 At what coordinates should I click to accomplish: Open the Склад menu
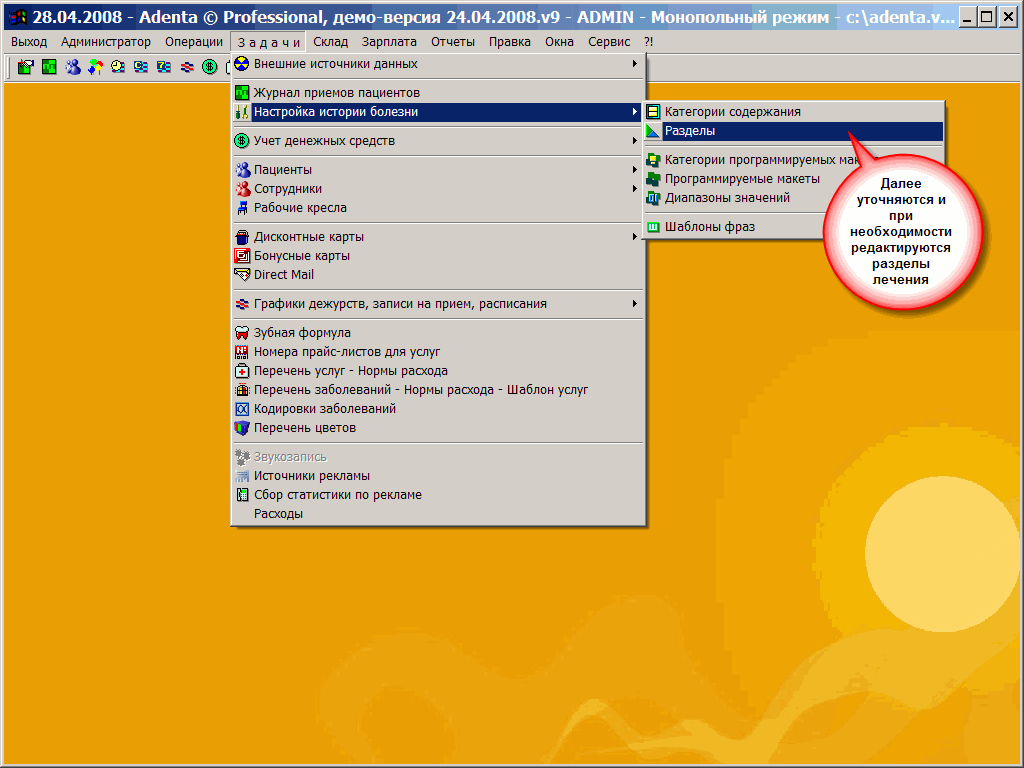(x=330, y=42)
